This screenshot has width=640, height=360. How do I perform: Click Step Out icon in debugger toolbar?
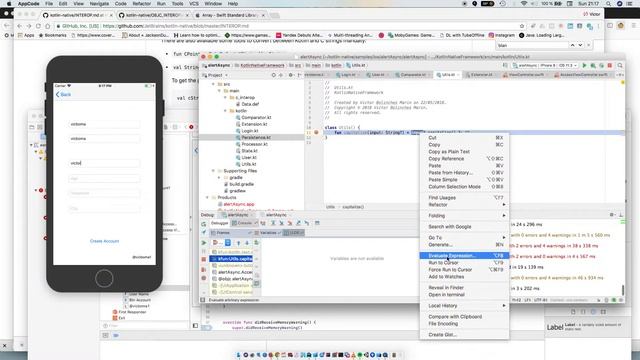(x=298, y=223)
